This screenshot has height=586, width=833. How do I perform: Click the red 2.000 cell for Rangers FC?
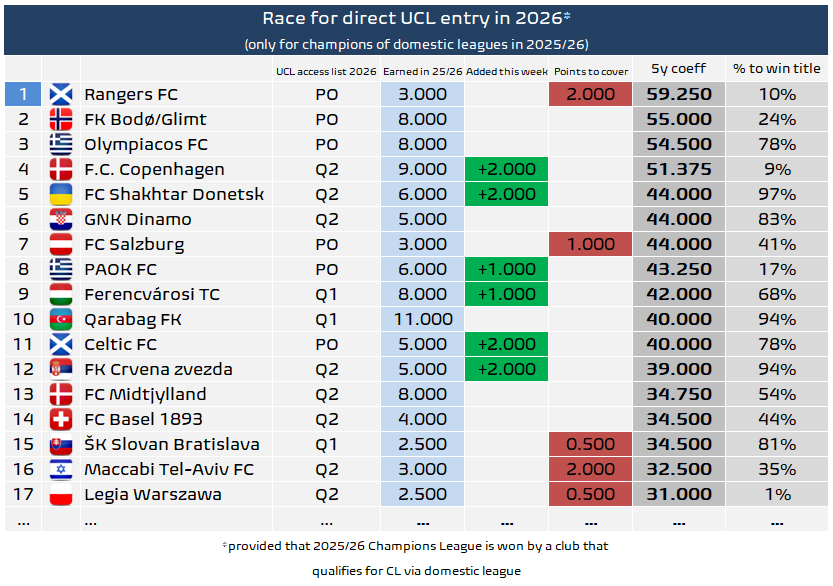[590, 94]
